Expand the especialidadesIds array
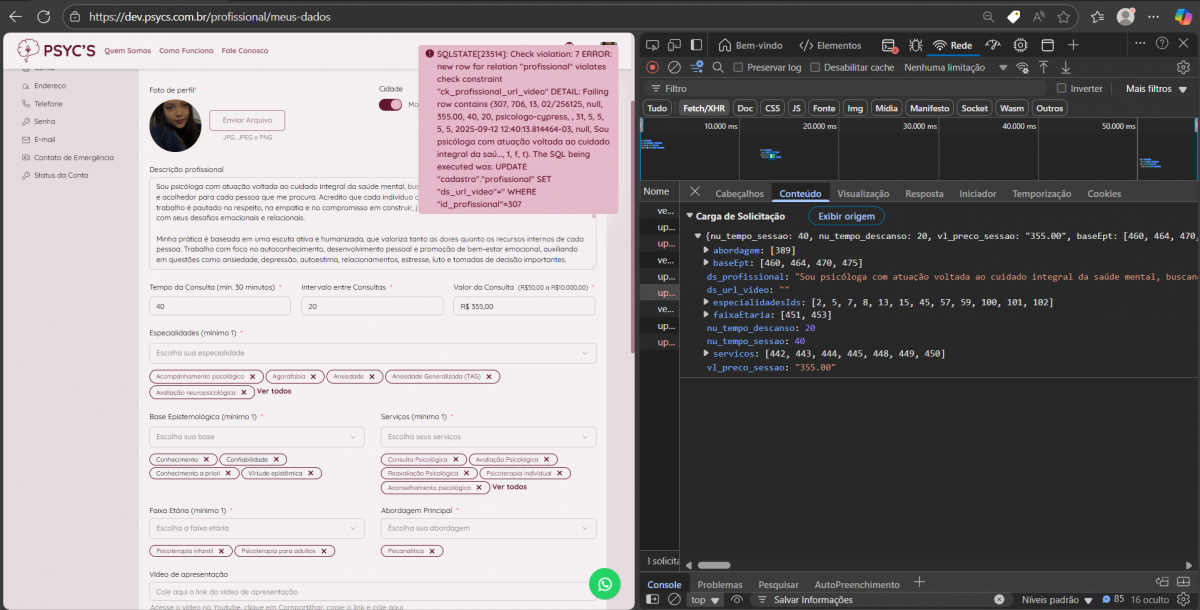 [x=707, y=302]
